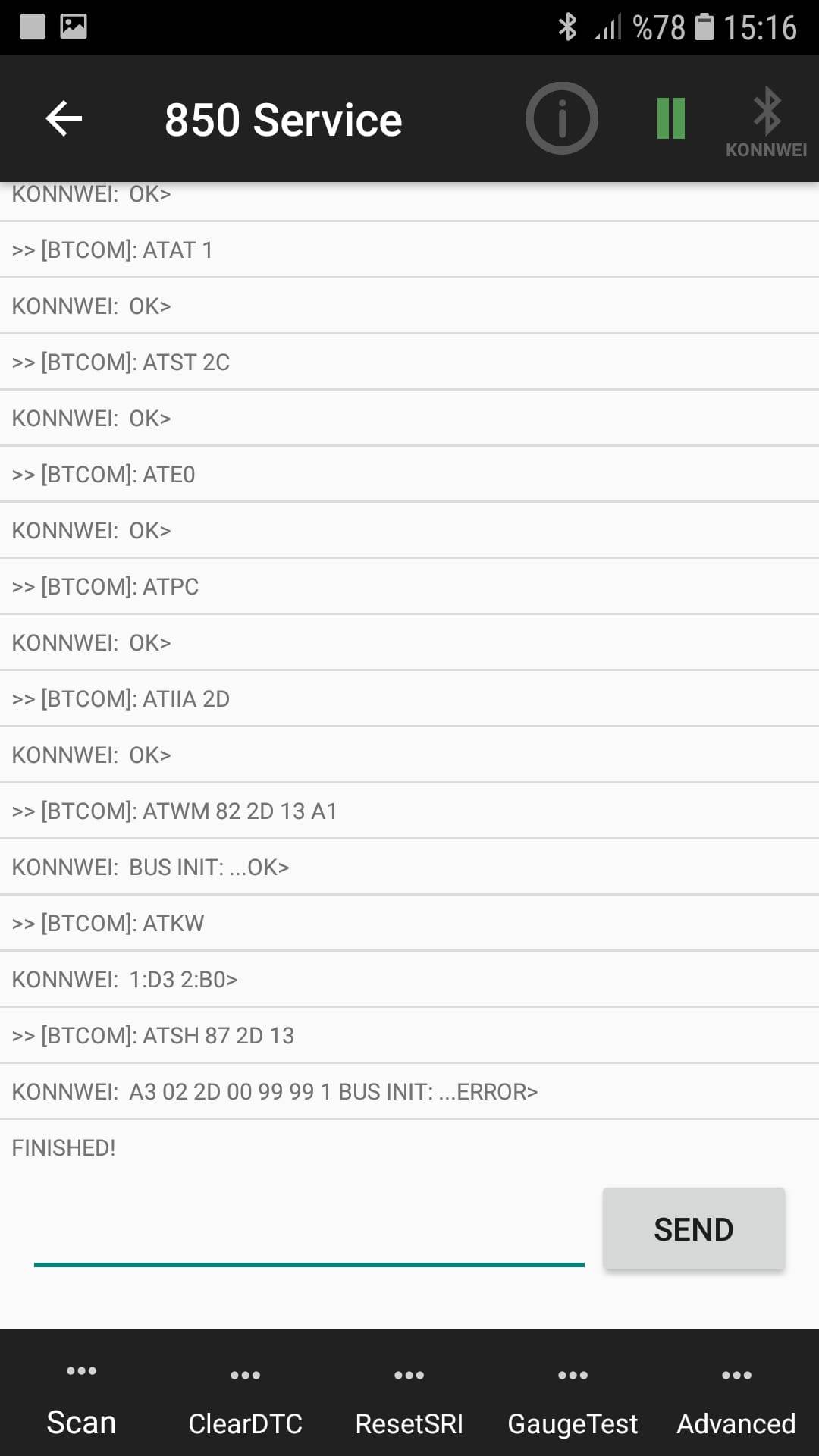
Task: Tap the battery icon in status bar
Action: [704, 27]
